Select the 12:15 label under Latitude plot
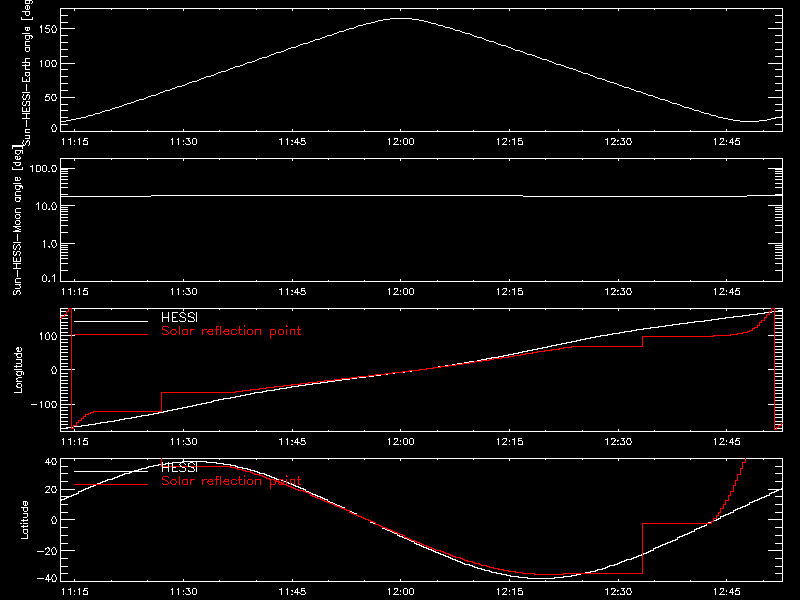This screenshot has width=800, height=600. click(509, 592)
